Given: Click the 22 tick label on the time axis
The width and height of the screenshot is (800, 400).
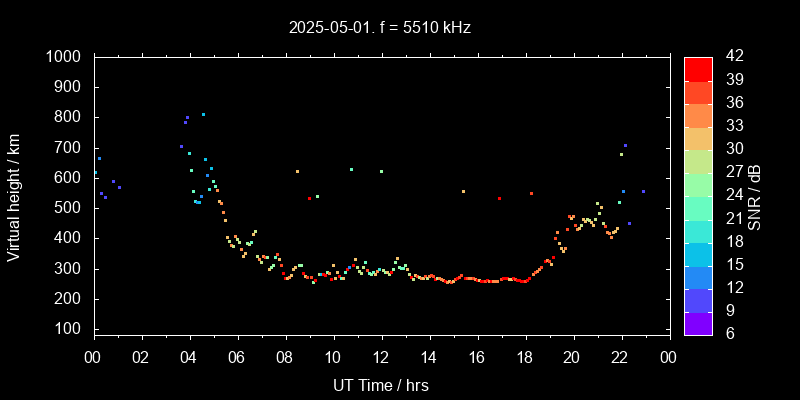Looking at the screenshot, I should coord(620,358).
